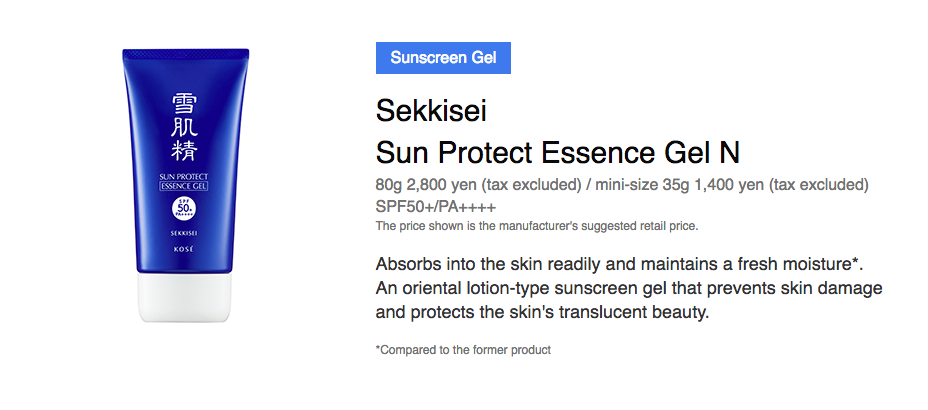Image resolution: width=928 pixels, height=410 pixels.
Task: Click the SPF50+/PA++++ rating text
Action: pos(435,206)
